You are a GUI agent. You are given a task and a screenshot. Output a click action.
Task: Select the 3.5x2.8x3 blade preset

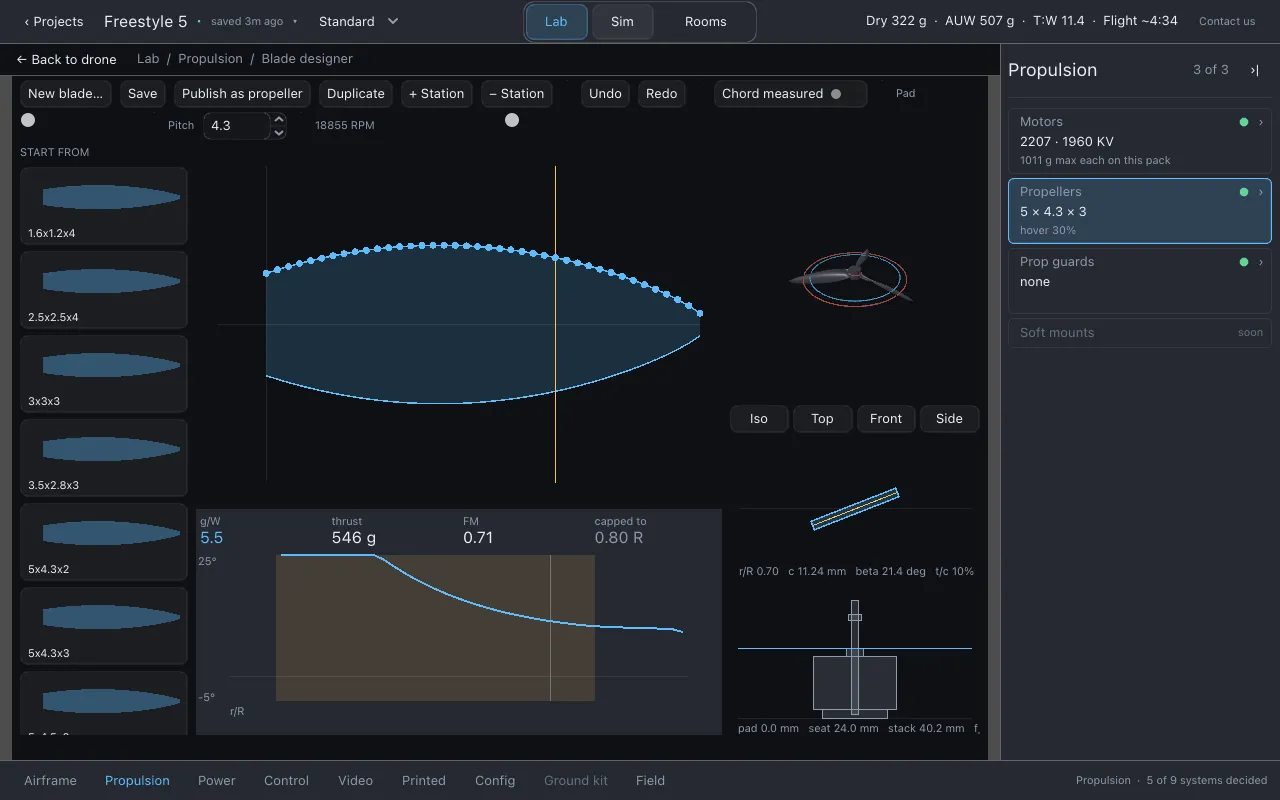coord(104,457)
